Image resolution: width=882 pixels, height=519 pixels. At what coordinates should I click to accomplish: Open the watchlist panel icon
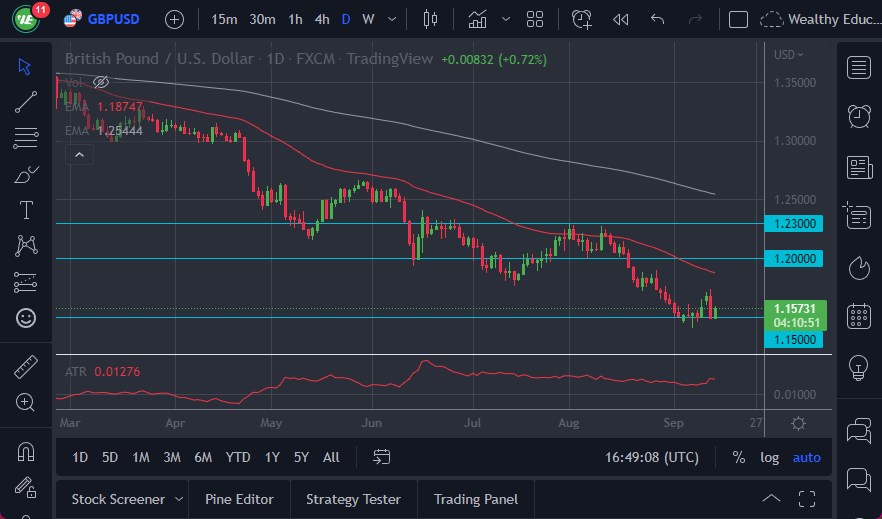tap(858, 67)
